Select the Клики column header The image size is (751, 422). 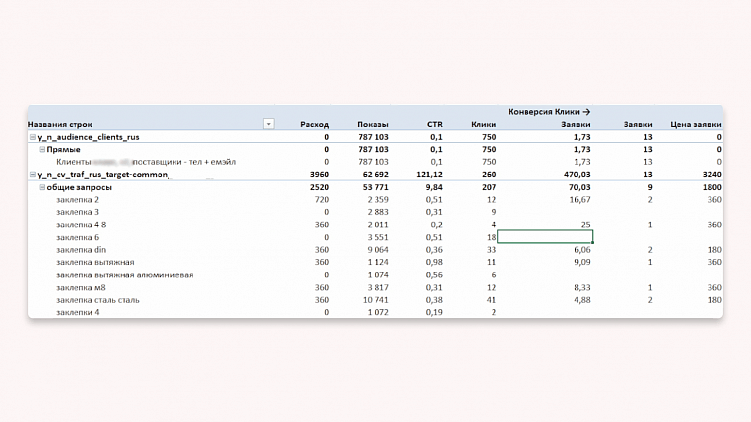pos(483,124)
